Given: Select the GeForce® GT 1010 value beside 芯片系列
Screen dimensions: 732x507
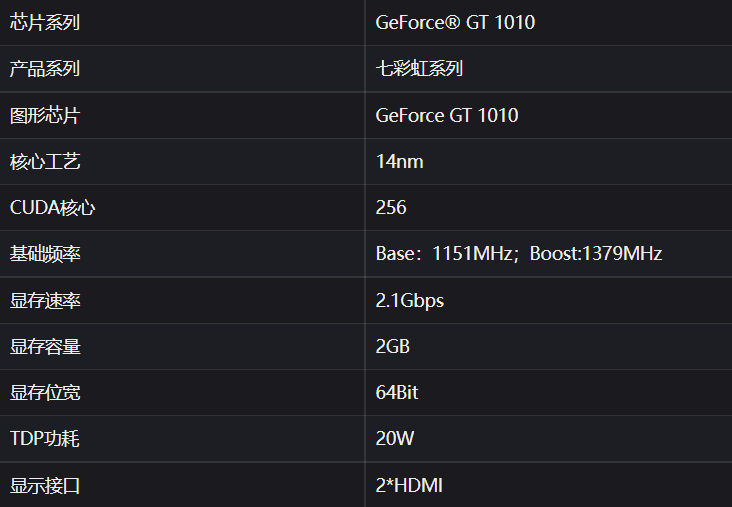Looking at the screenshot, I should point(455,22).
